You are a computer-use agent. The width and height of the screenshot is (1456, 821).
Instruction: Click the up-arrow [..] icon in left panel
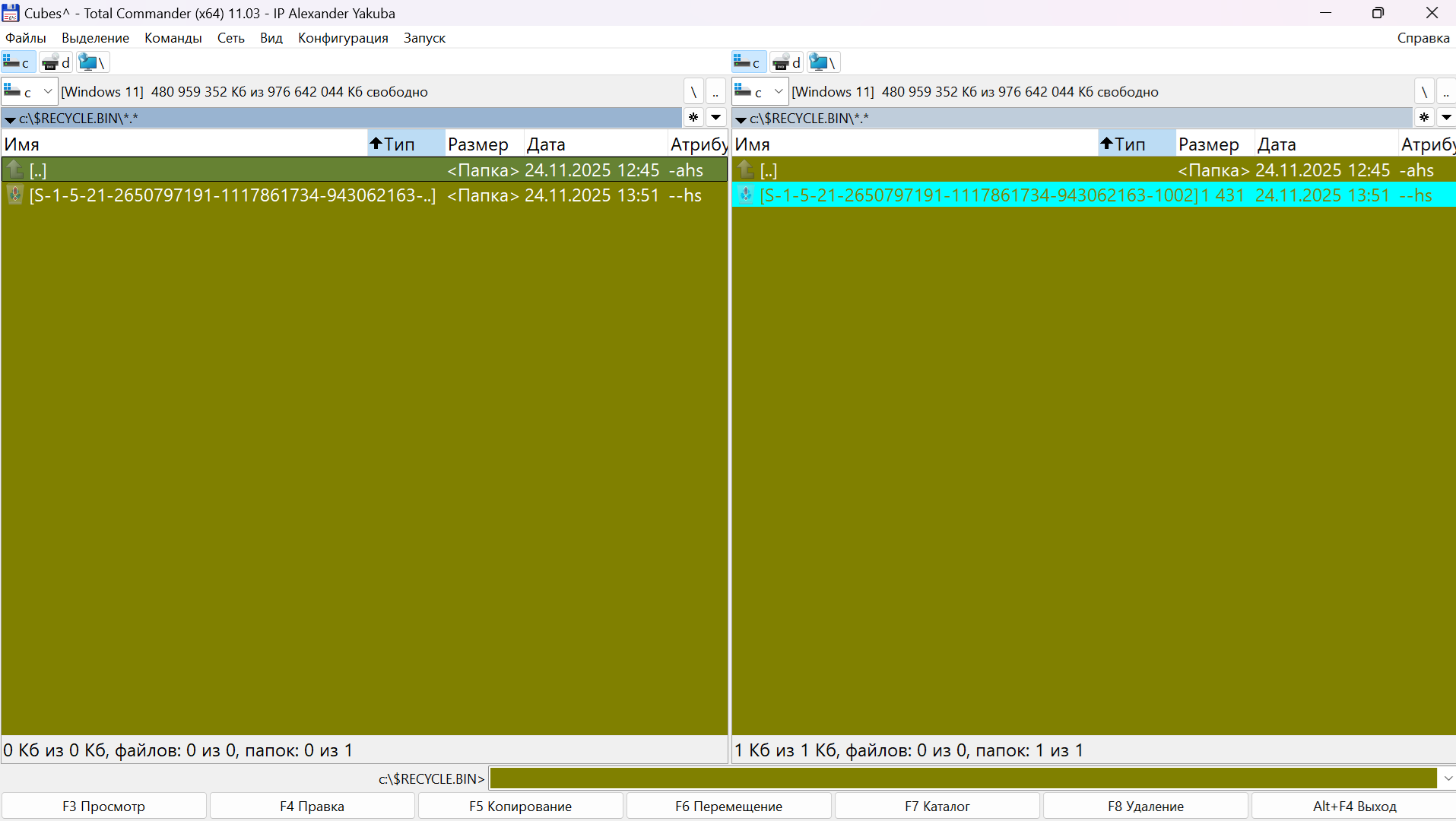point(15,170)
